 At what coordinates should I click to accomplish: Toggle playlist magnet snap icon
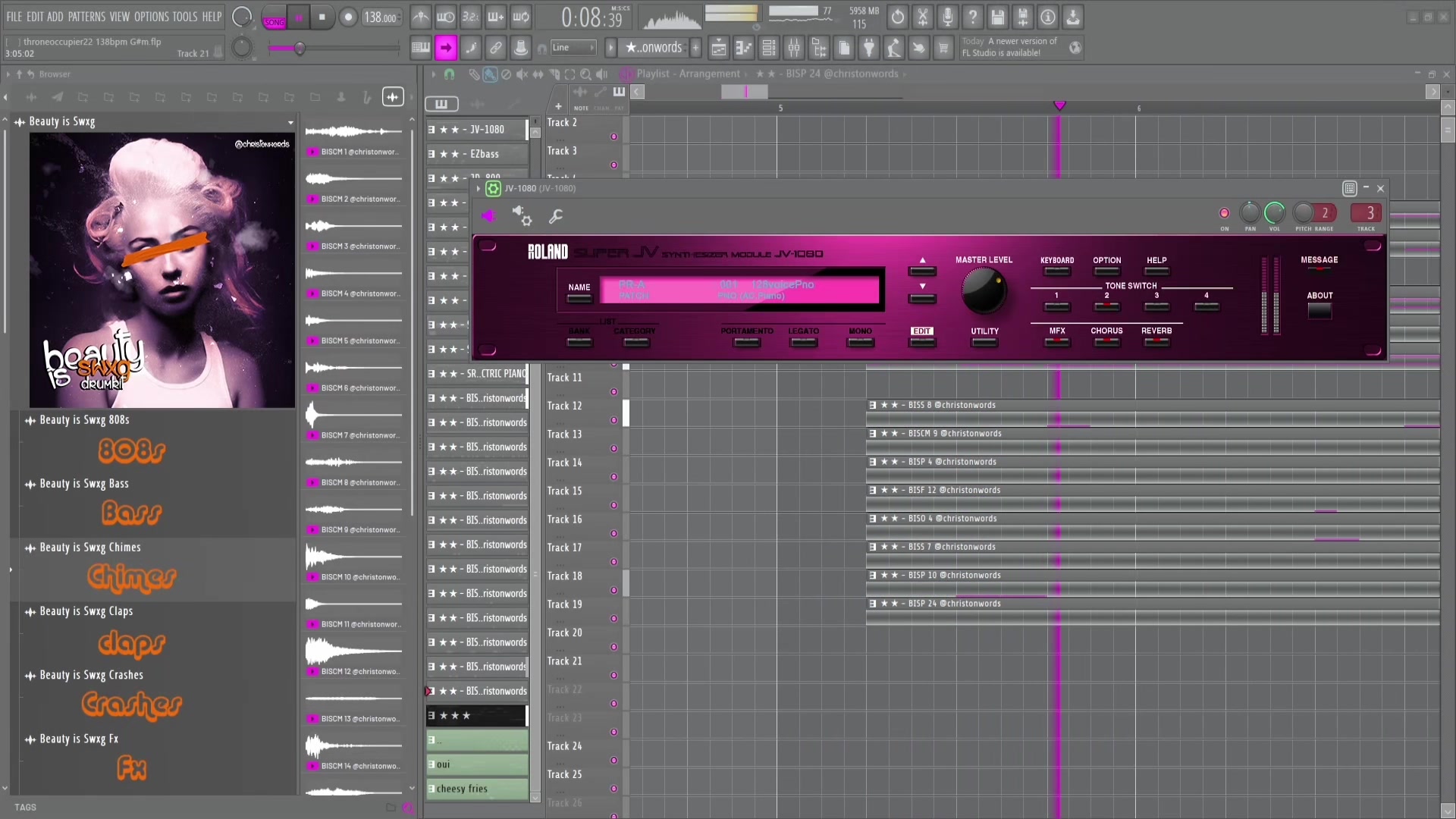(x=449, y=74)
